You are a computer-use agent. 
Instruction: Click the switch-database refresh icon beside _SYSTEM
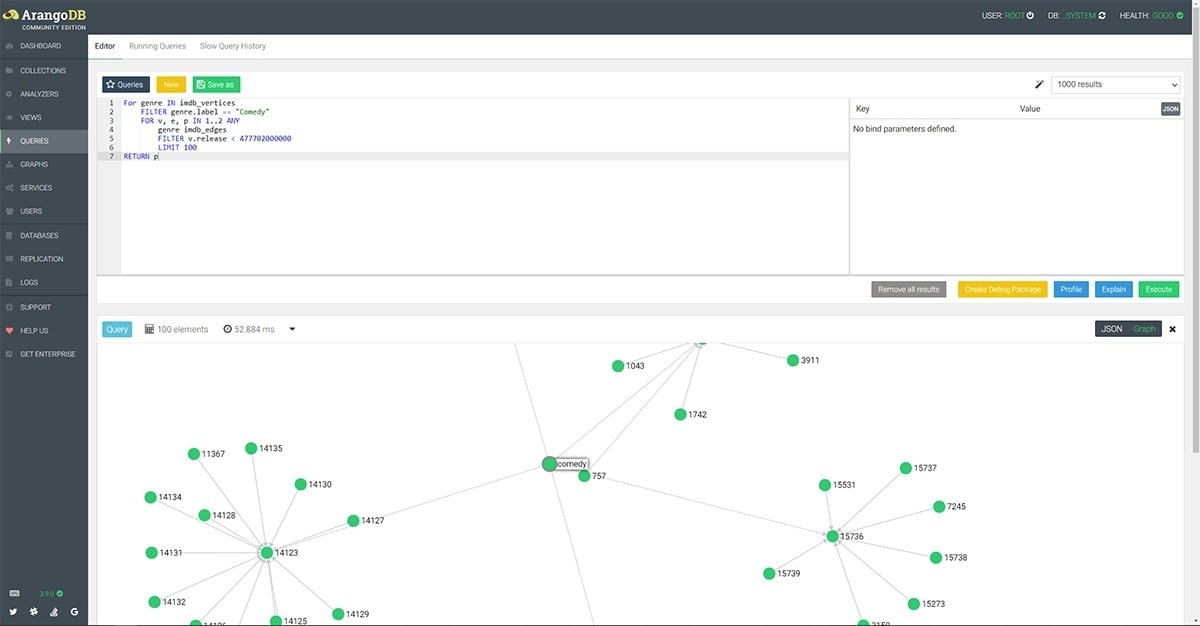point(1103,16)
